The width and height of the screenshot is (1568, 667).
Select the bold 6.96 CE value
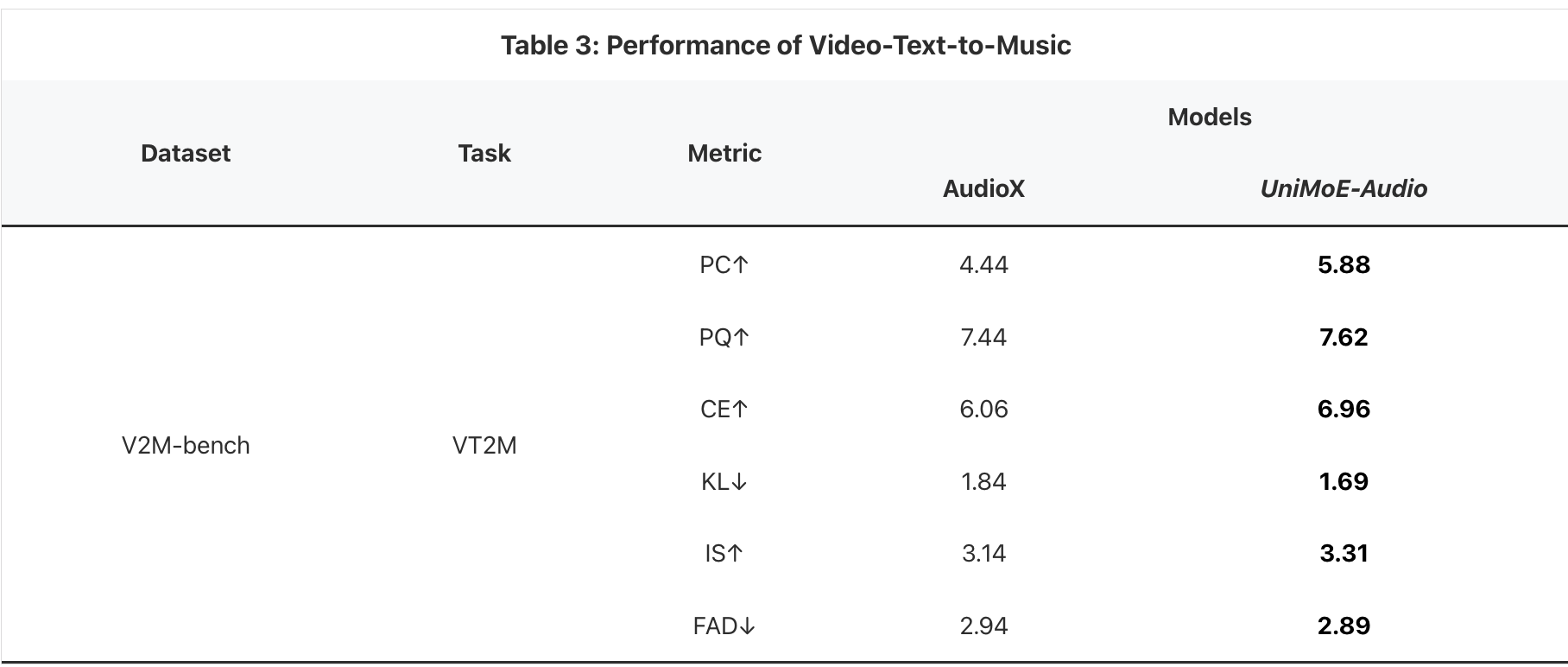tap(1344, 409)
